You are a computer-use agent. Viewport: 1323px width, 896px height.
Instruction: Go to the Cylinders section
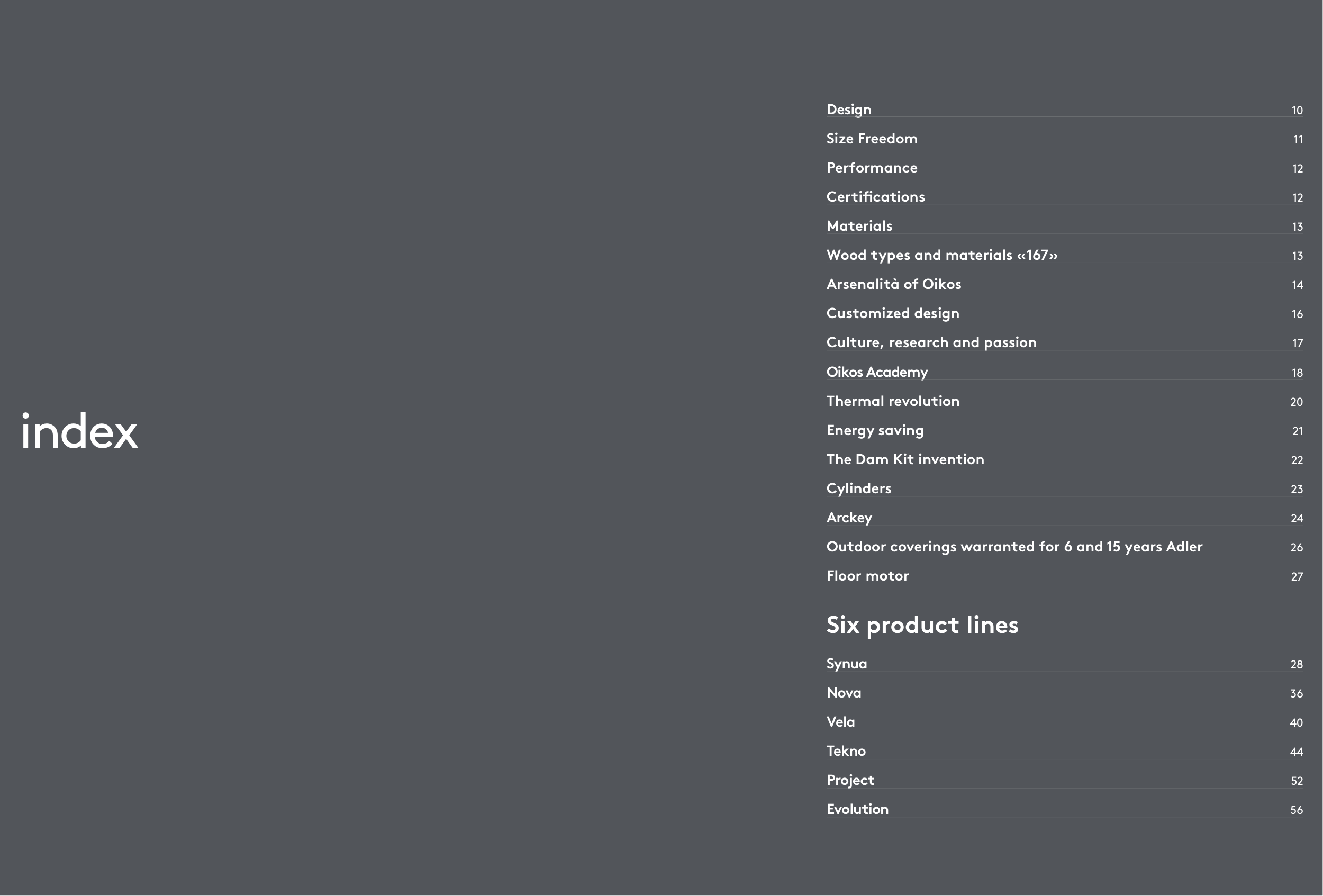858,488
